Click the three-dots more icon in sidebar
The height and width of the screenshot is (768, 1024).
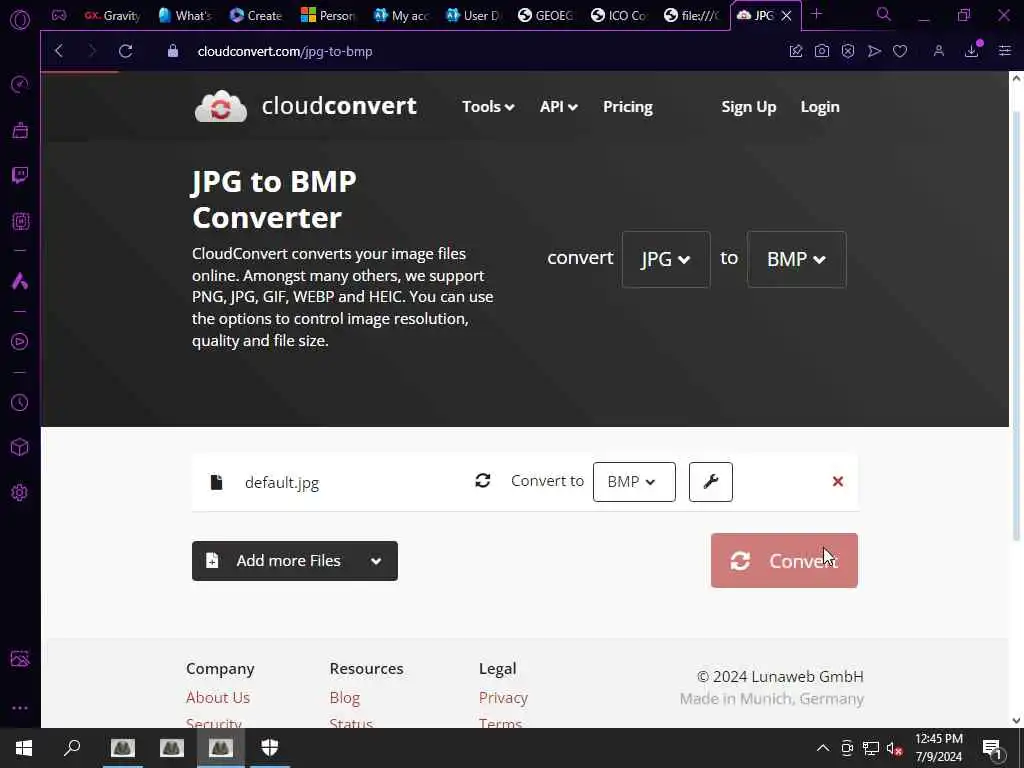(20, 708)
